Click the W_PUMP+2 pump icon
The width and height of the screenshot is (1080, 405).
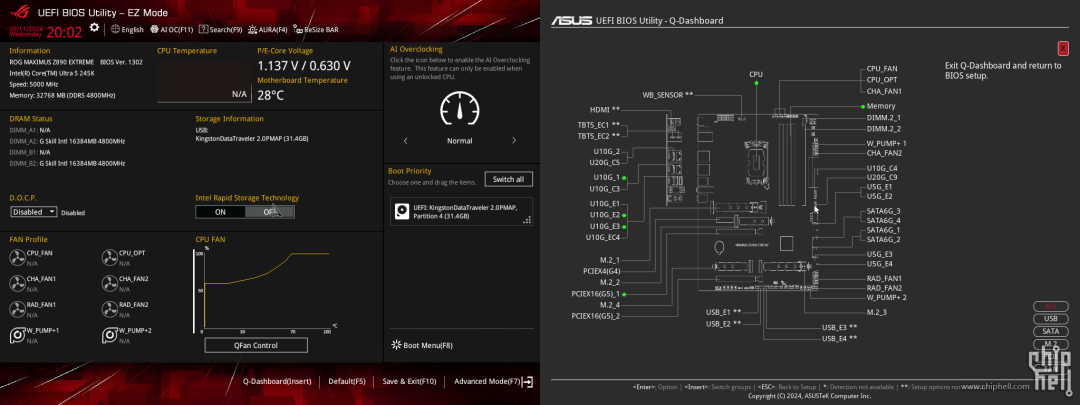109,335
